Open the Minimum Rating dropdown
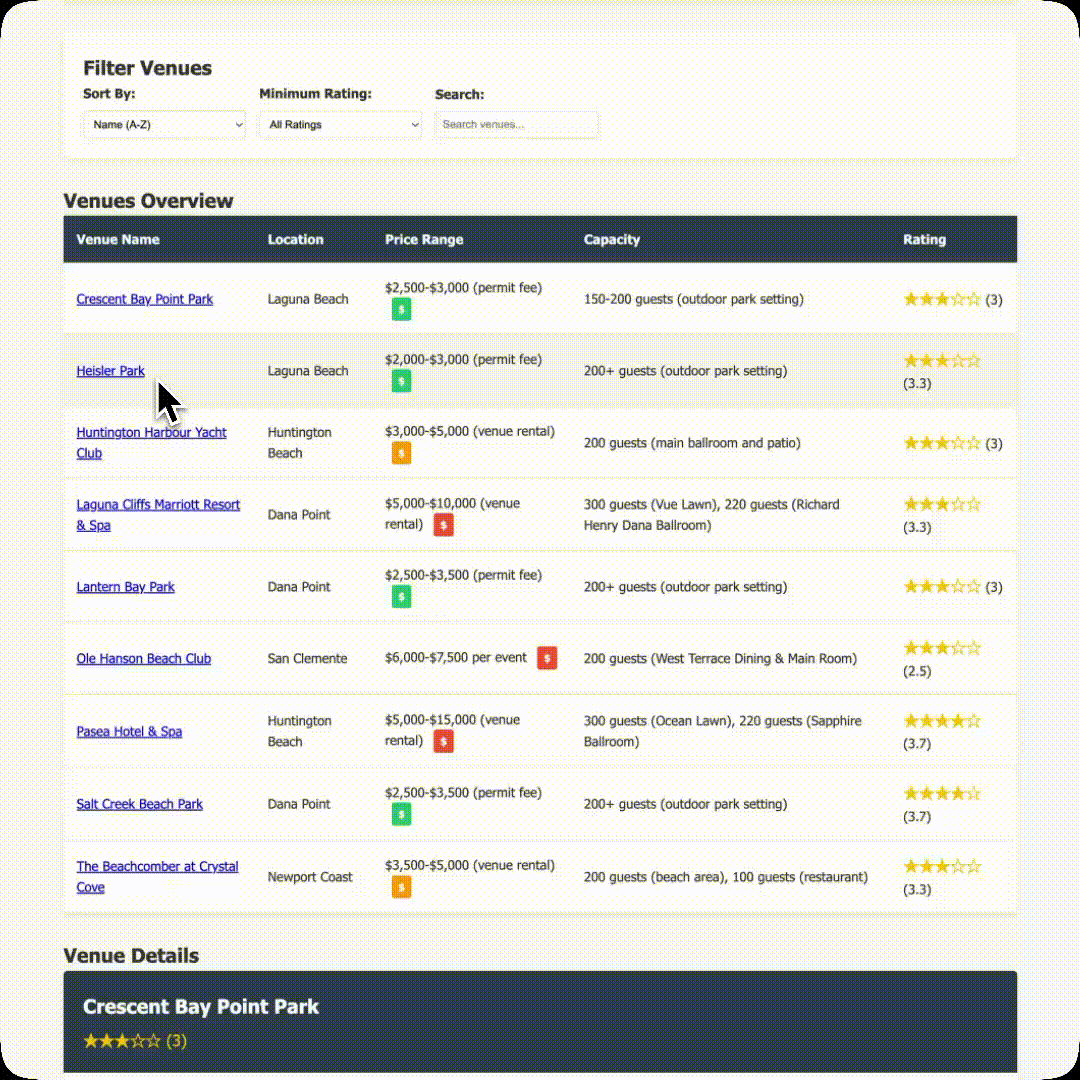This screenshot has height=1080, width=1080. coord(340,125)
